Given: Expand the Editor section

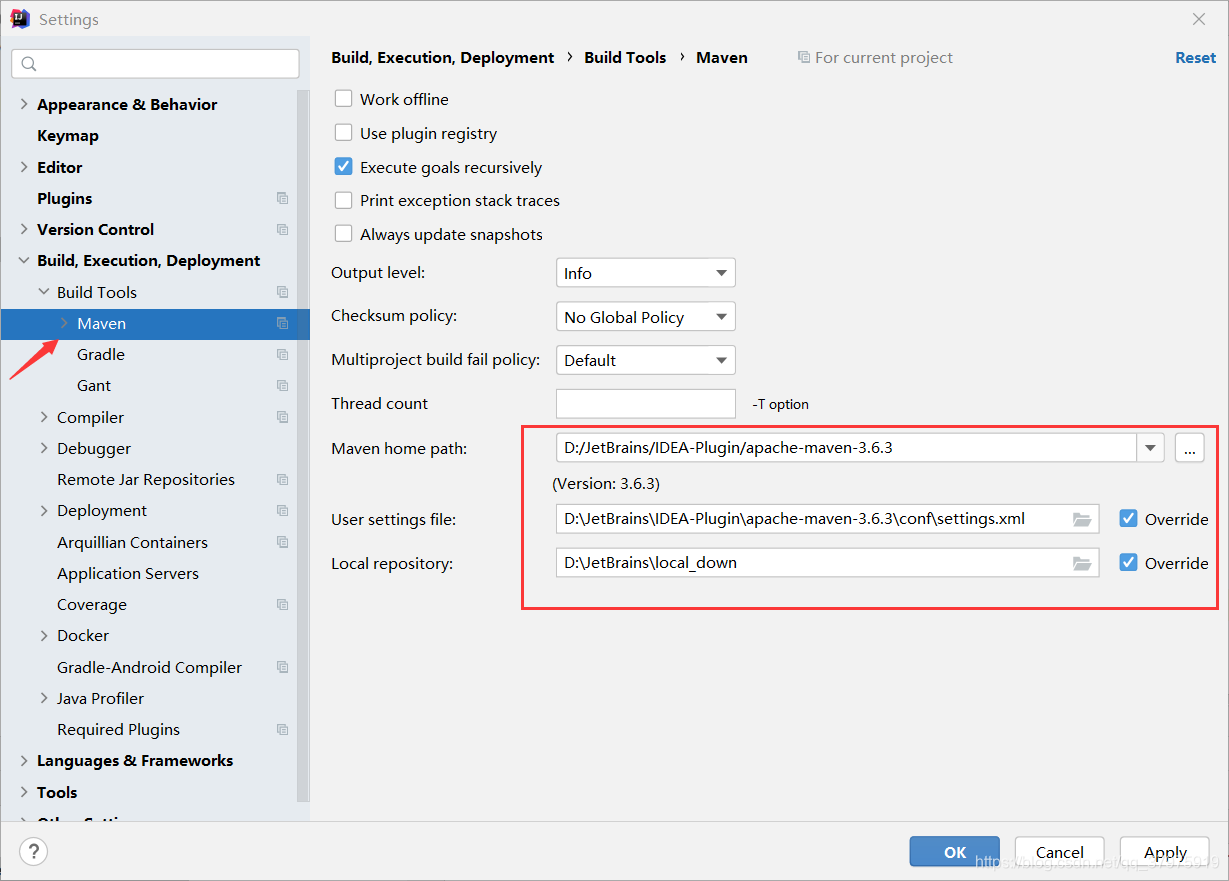Looking at the screenshot, I should 24,167.
